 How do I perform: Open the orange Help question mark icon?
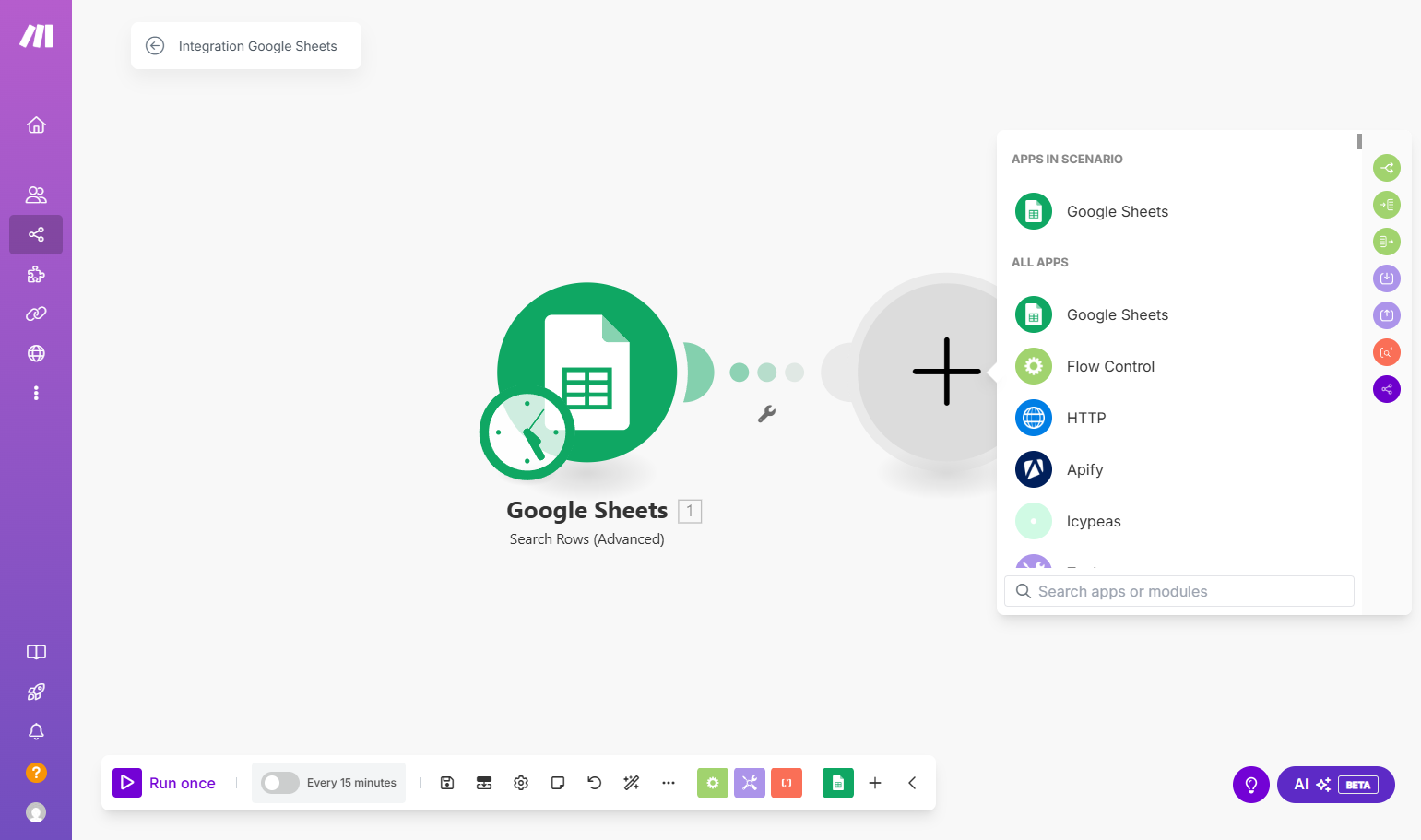[36, 772]
